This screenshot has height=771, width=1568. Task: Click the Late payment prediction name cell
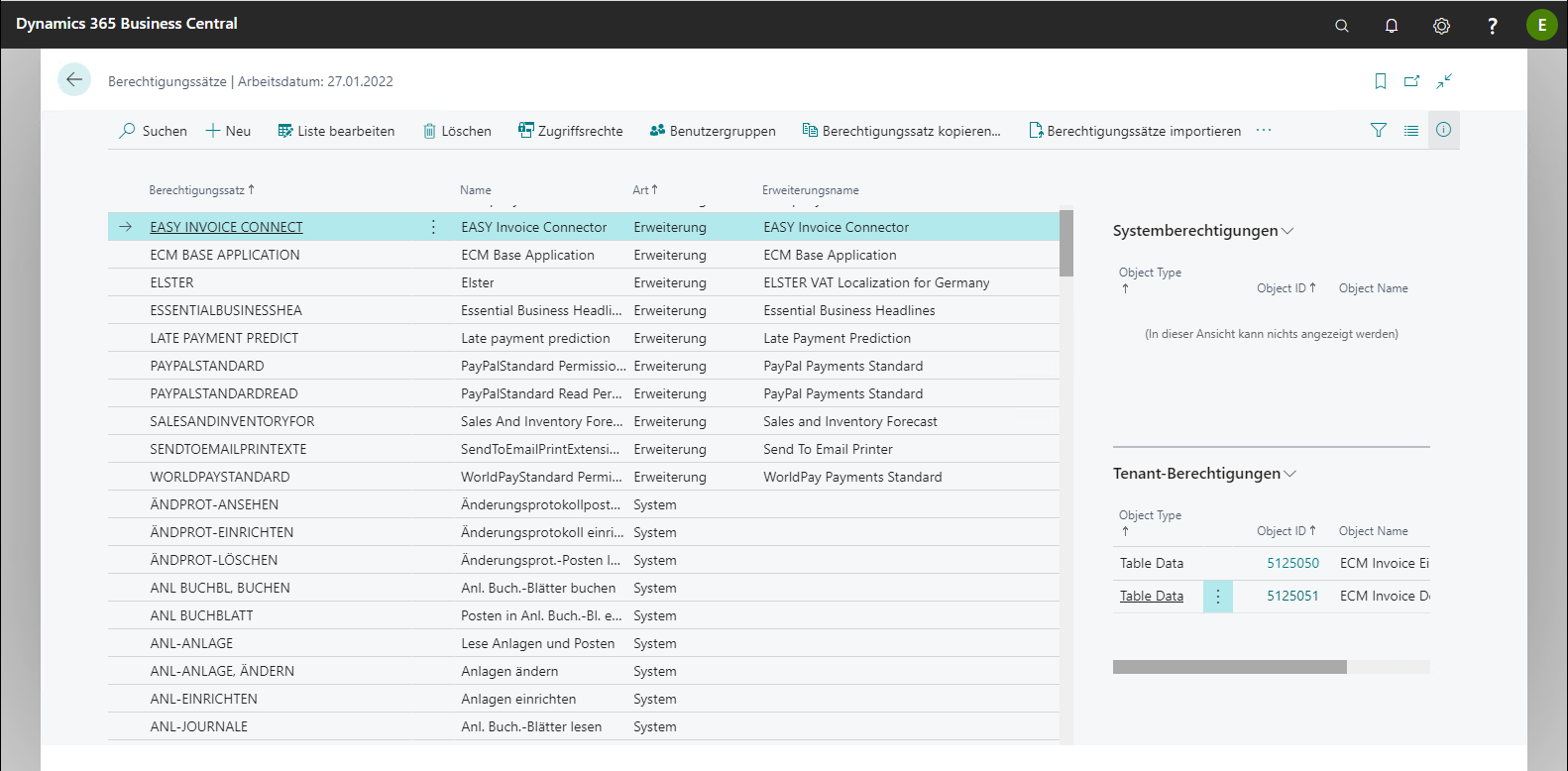coord(535,338)
